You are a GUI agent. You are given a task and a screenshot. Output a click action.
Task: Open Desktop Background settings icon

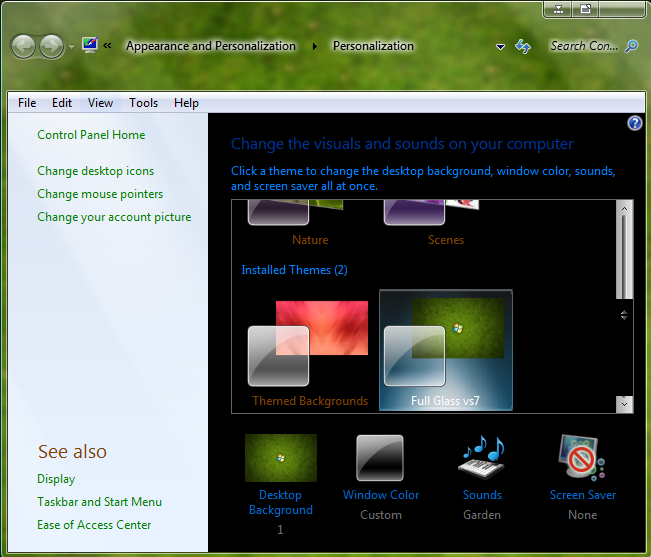281,458
